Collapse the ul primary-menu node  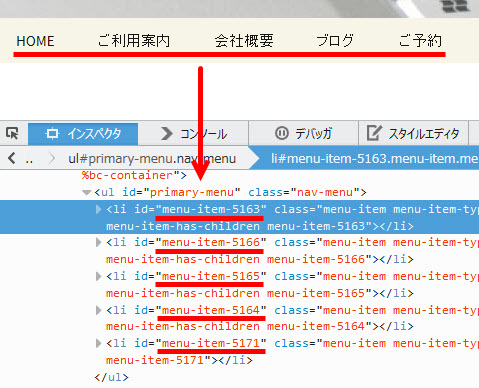click(87, 192)
